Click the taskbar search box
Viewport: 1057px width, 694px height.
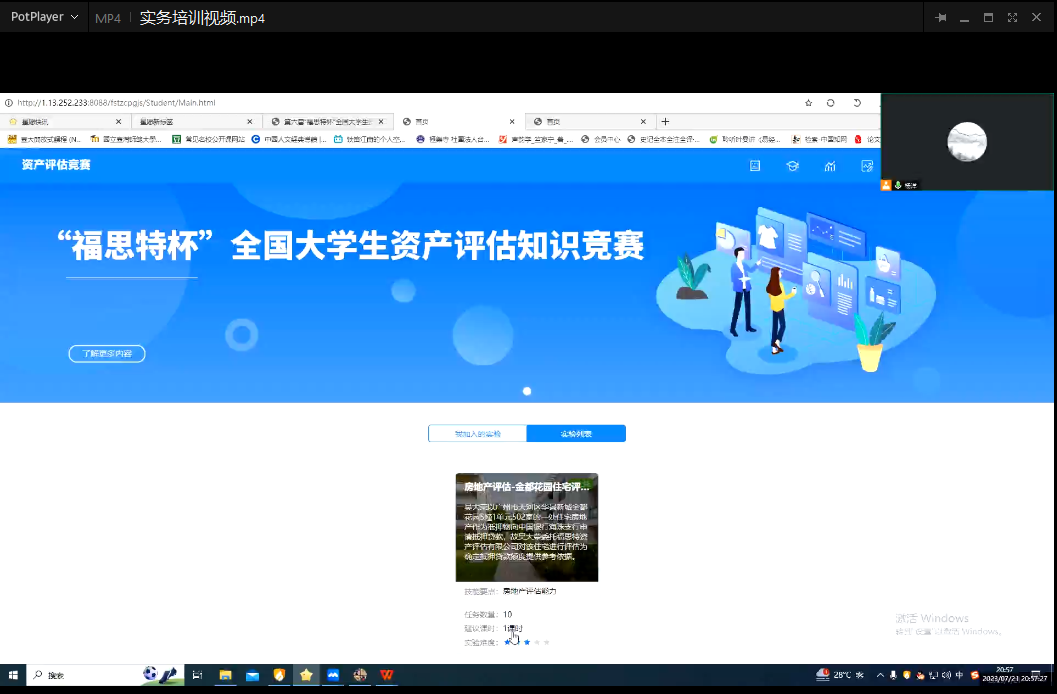[x=104, y=675]
